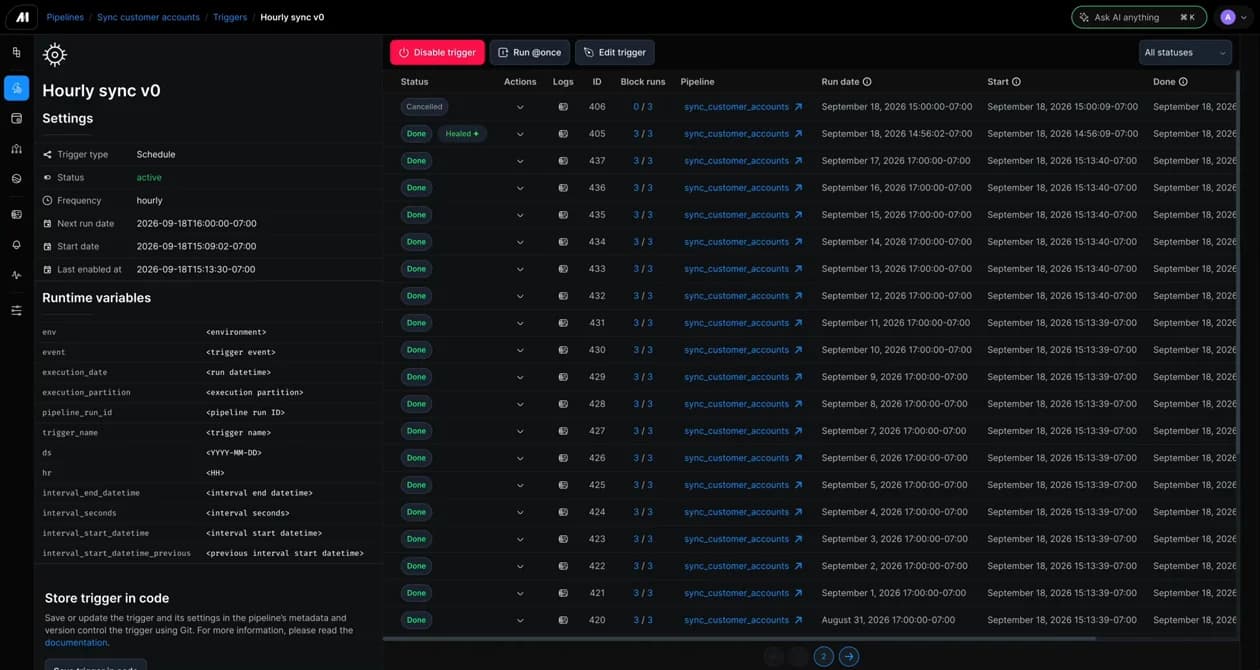Select the highlighted pipelines icon in the left sidebar
The width and height of the screenshot is (1260, 670).
(x=16, y=88)
